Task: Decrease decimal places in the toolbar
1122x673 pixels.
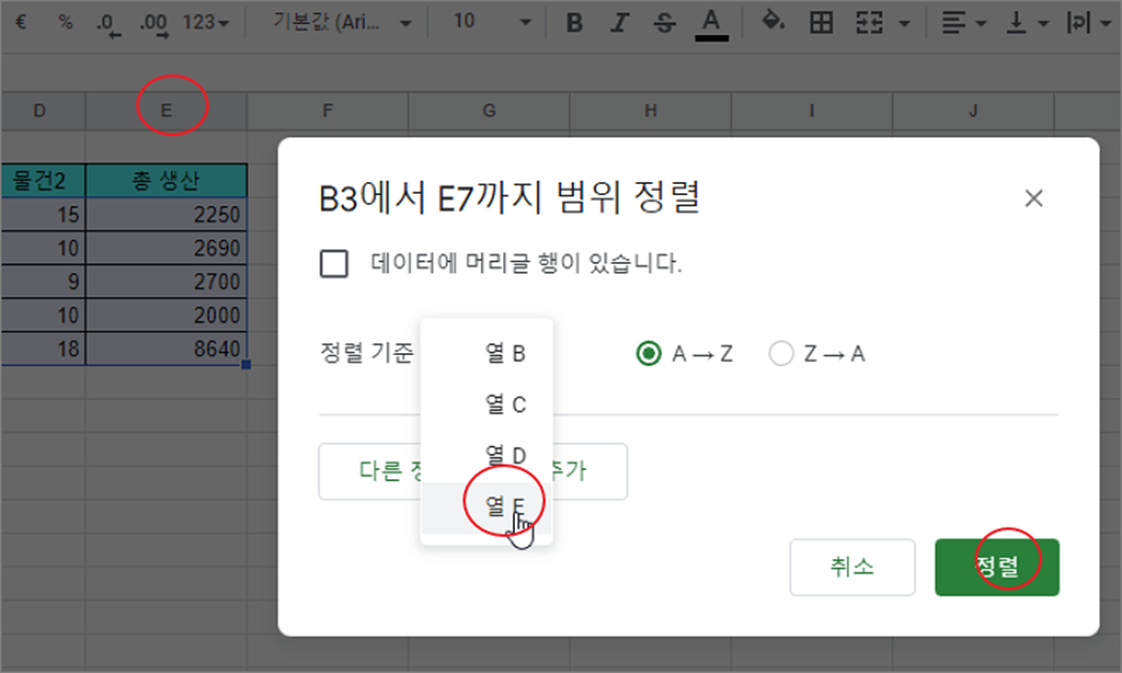Action: pyautogui.click(x=107, y=24)
